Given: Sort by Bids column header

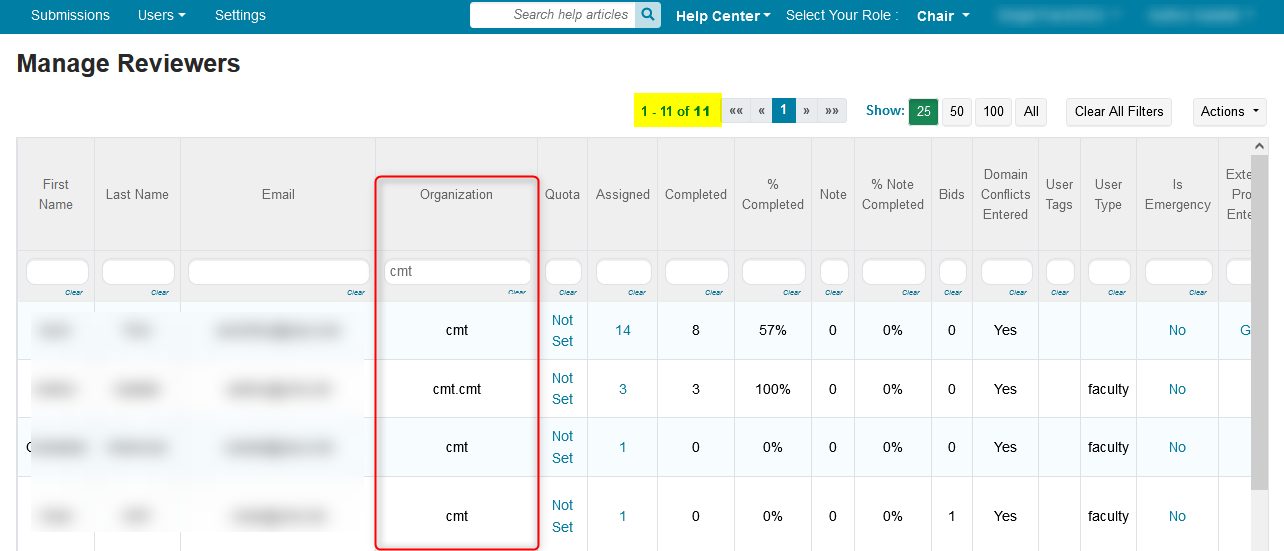Looking at the screenshot, I should coord(952,194).
